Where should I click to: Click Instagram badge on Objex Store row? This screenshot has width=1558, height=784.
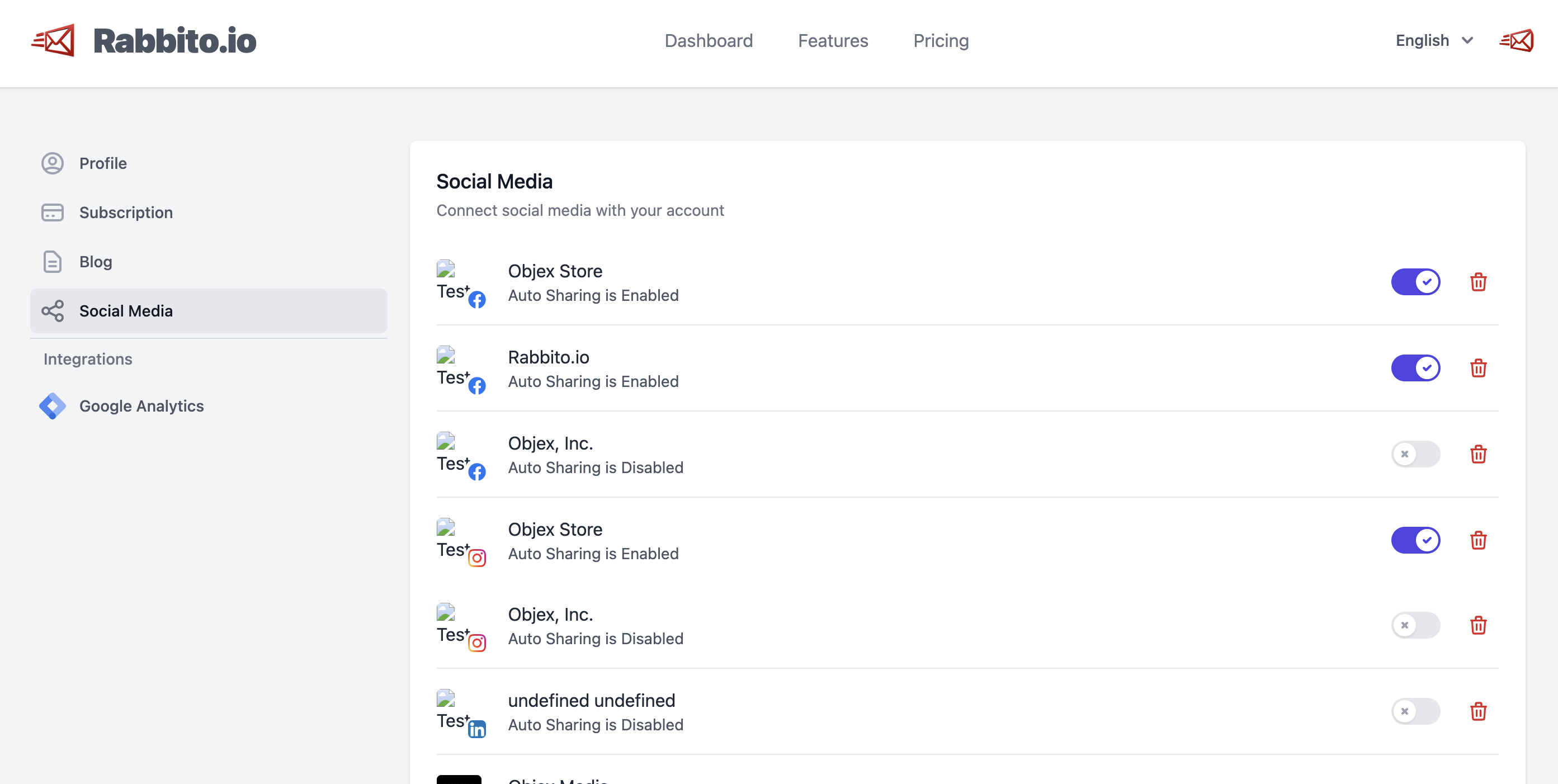(x=477, y=558)
